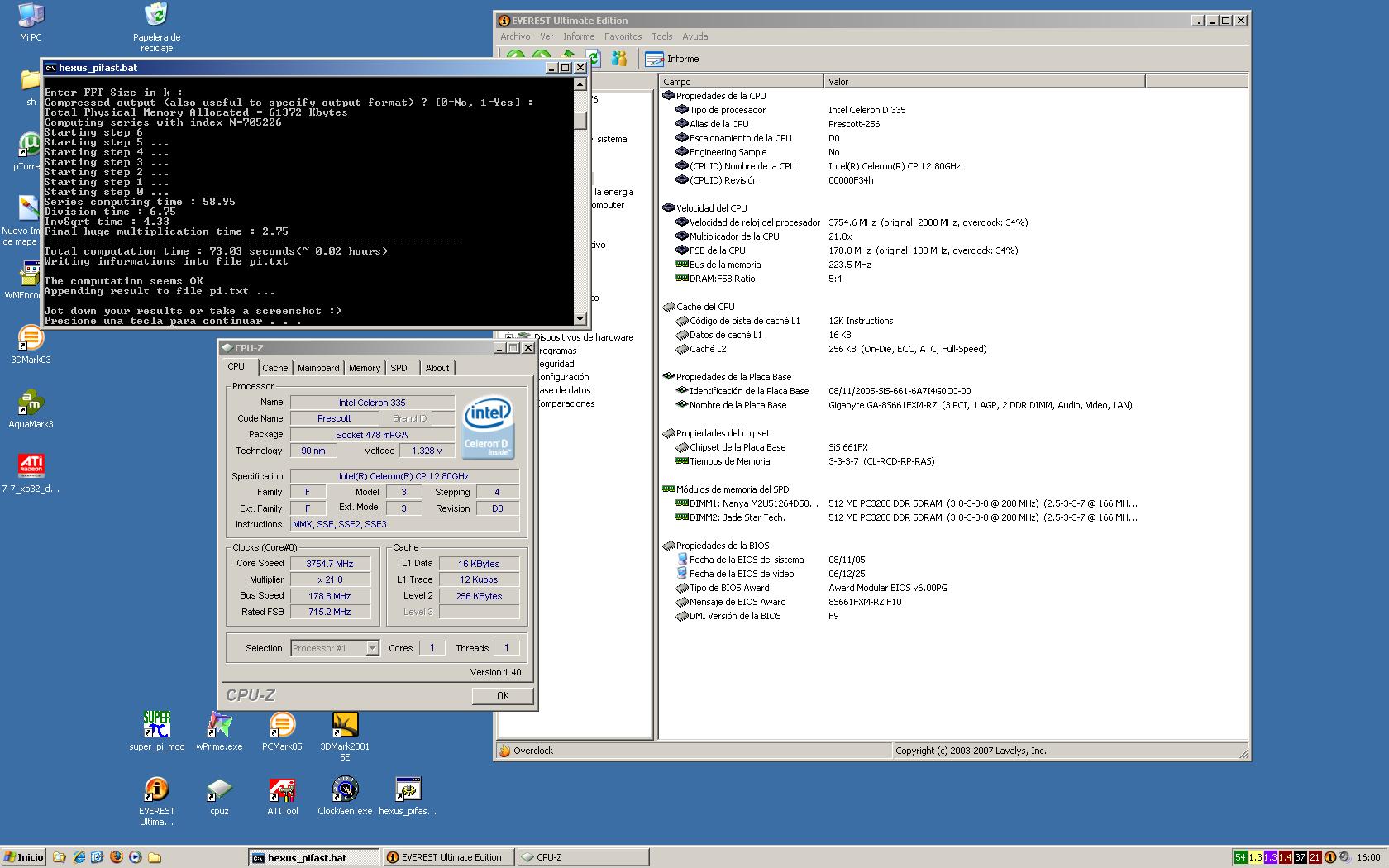Viewport: 1389px width, 868px height.
Task: Launch 3DMark2001 SE desktop shortcut
Action: click(345, 737)
